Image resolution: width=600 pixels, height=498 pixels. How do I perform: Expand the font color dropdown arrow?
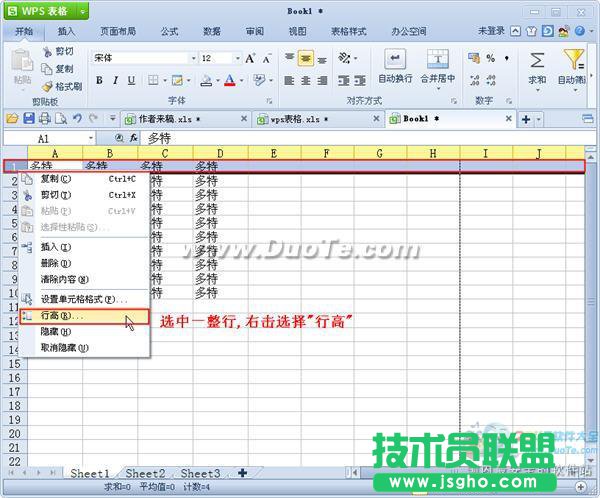(x=241, y=80)
